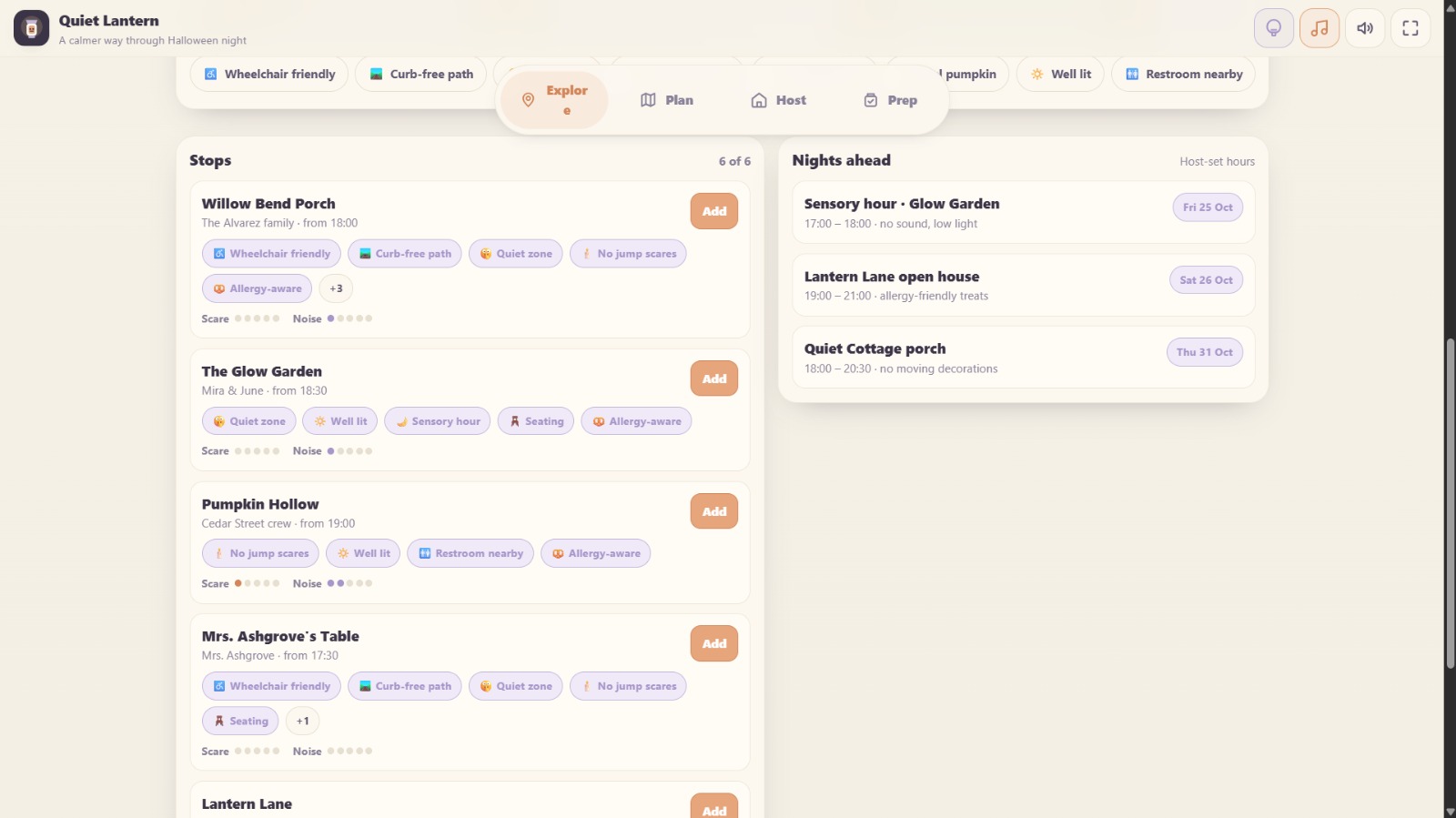The height and width of the screenshot is (818, 1456).
Task: Enter fullscreen with the expand icon
Action: tap(1410, 28)
